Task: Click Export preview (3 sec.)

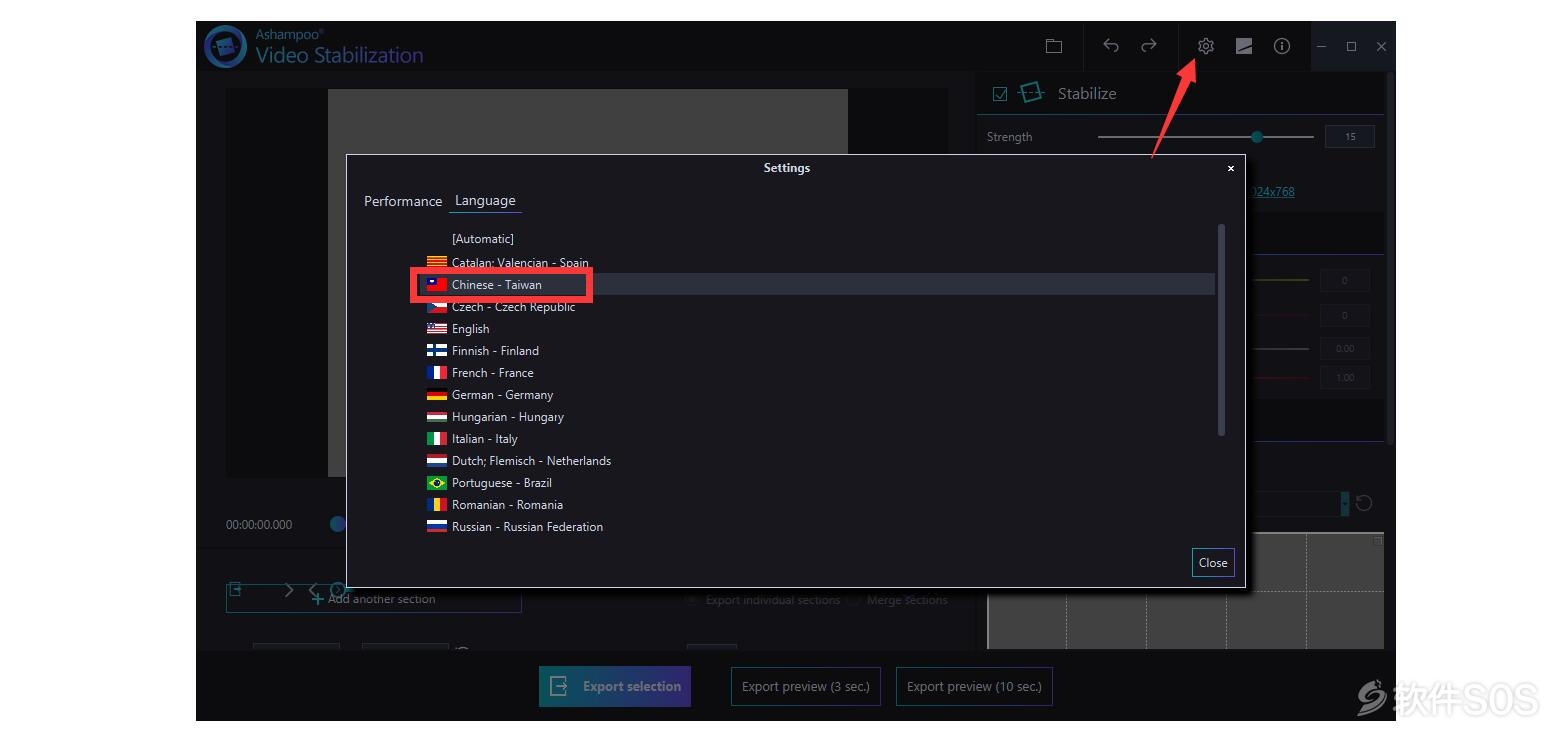Action: pyautogui.click(x=806, y=687)
